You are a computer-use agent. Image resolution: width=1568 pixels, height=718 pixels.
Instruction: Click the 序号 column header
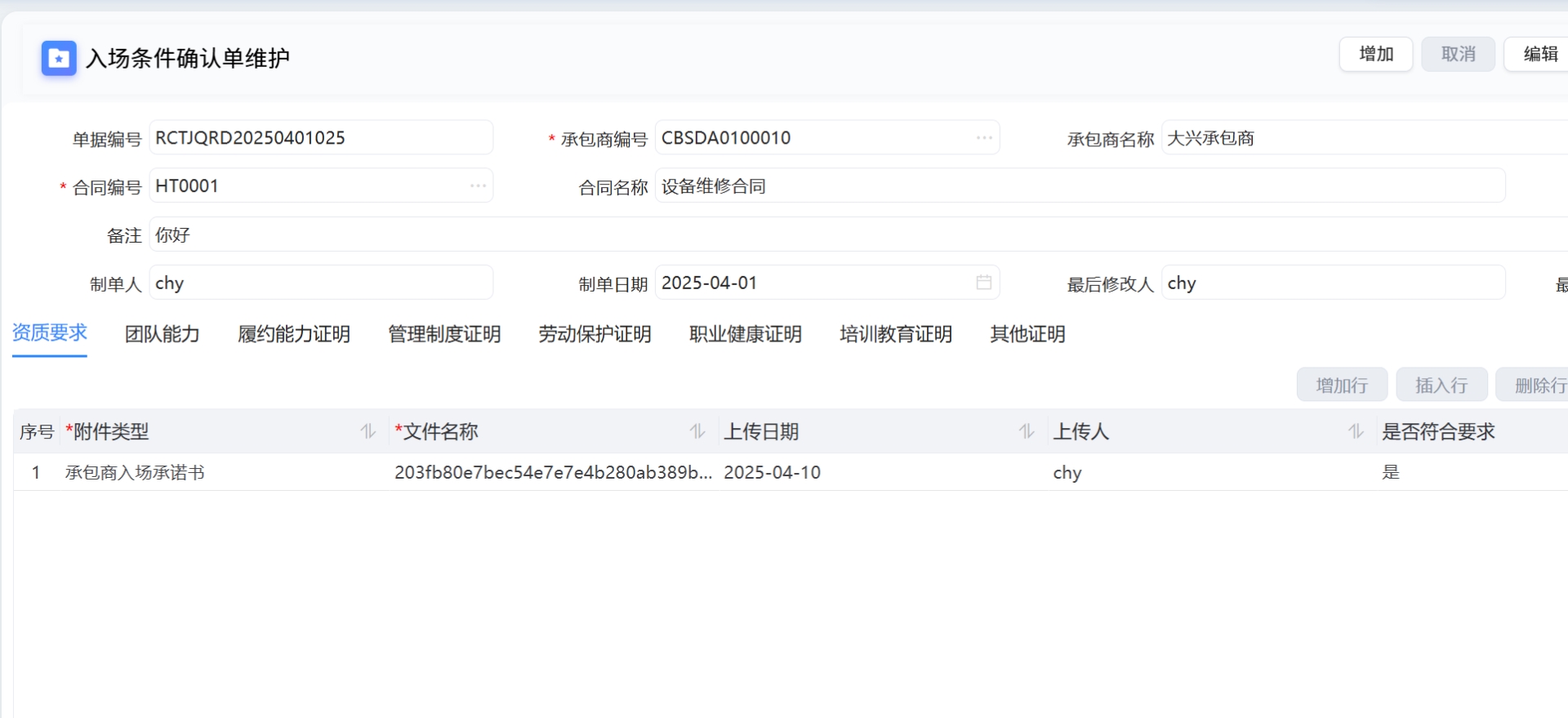pyautogui.click(x=37, y=431)
